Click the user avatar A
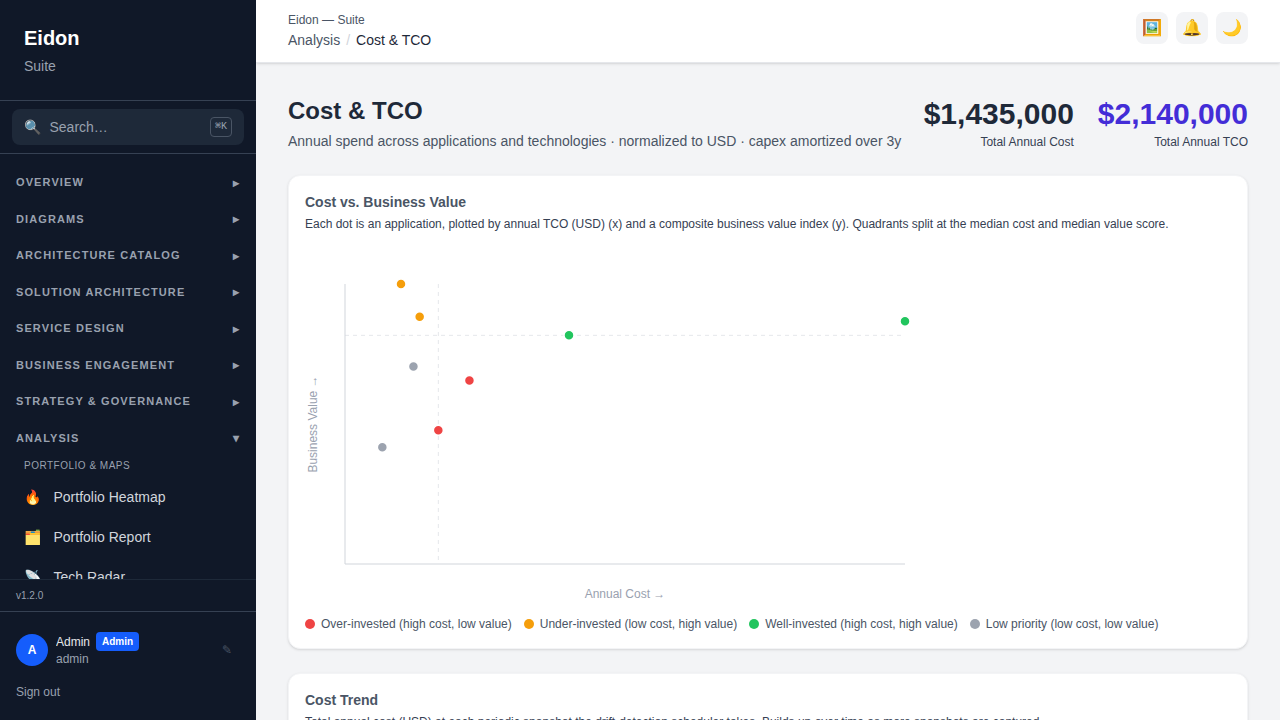This screenshot has width=1280, height=720. (x=32, y=650)
